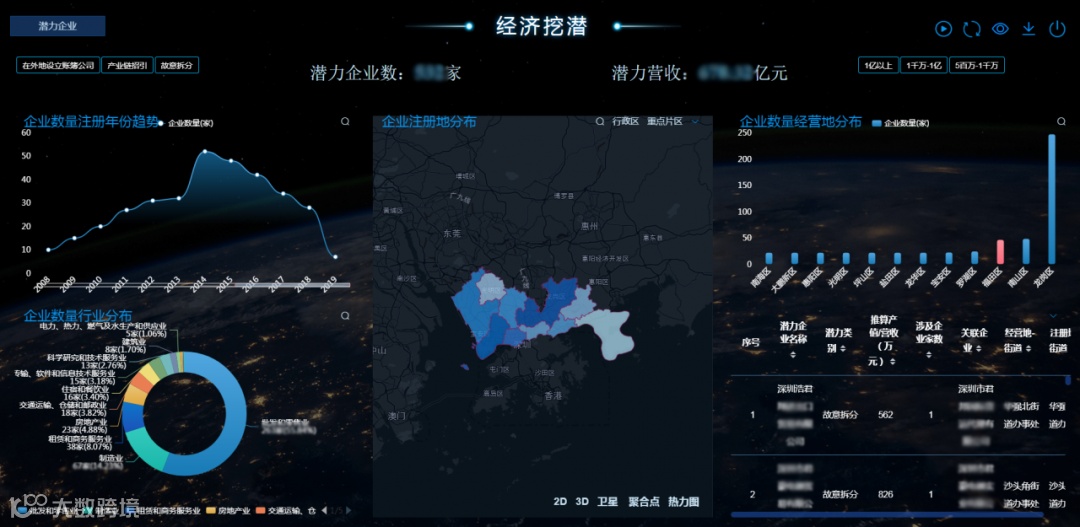This screenshot has height=527, width=1080.
Task: Open search on 企业数量行业分布 chart
Action: pyautogui.click(x=345, y=316)
